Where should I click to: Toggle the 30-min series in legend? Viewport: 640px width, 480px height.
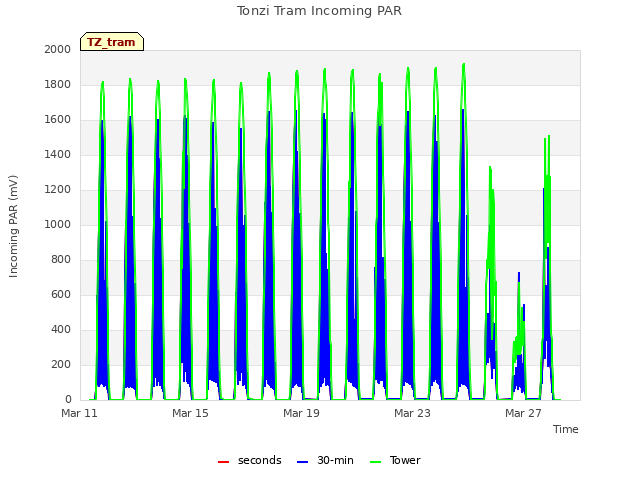coord(325,460)
